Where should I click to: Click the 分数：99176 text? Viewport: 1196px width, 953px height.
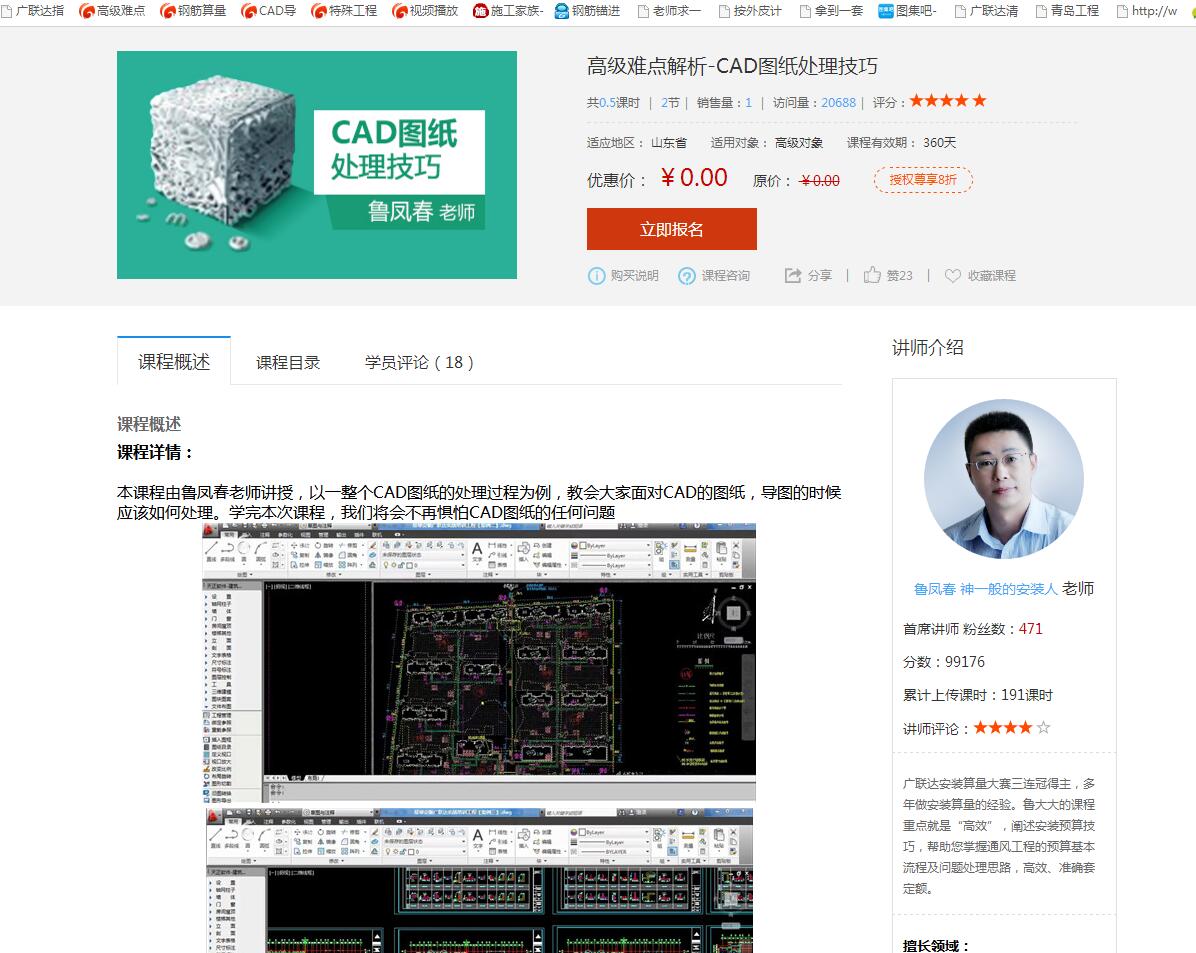click(x=944, y=662)
